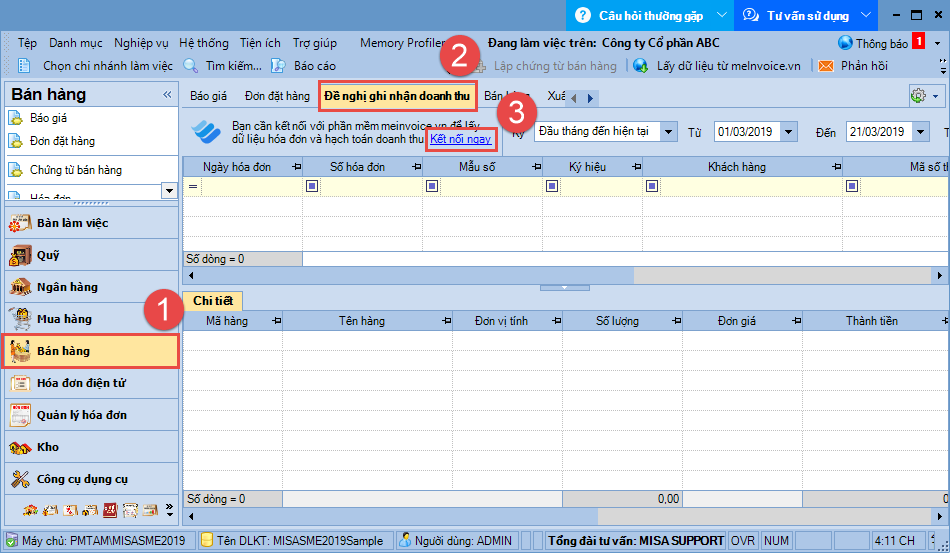The height and width of the screenshot is (553, 950).
Task: Click the Tư vấn sử dụng chat icon
Action: (x=751, y=15)
